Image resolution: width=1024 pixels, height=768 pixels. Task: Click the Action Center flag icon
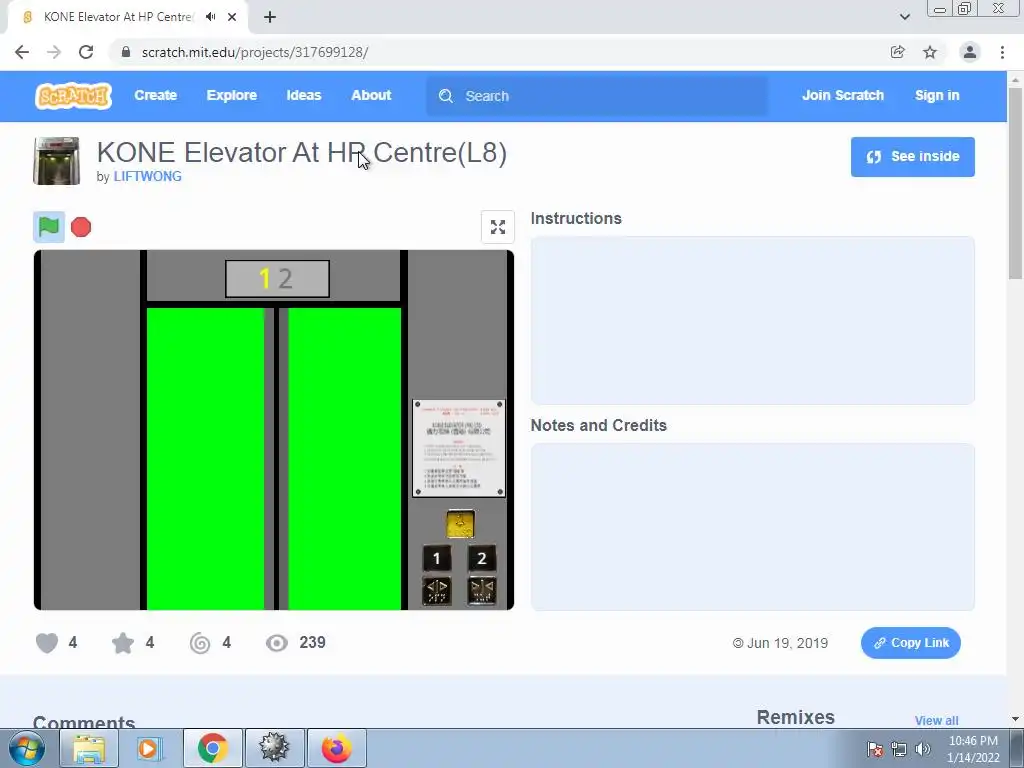pos(875,749)
